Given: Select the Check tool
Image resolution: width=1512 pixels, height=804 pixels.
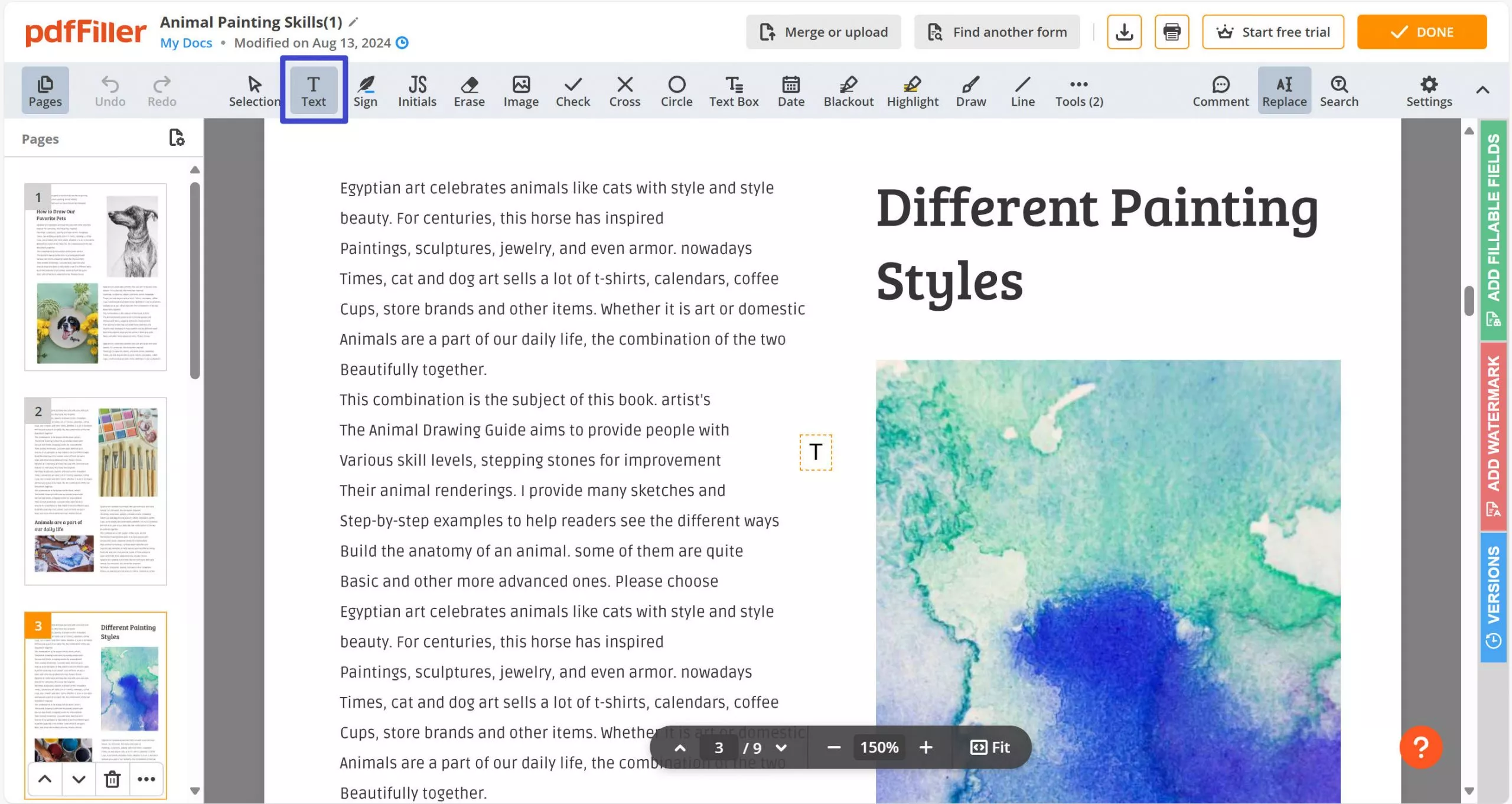Looking at the screenshot, I should point(573,90).
